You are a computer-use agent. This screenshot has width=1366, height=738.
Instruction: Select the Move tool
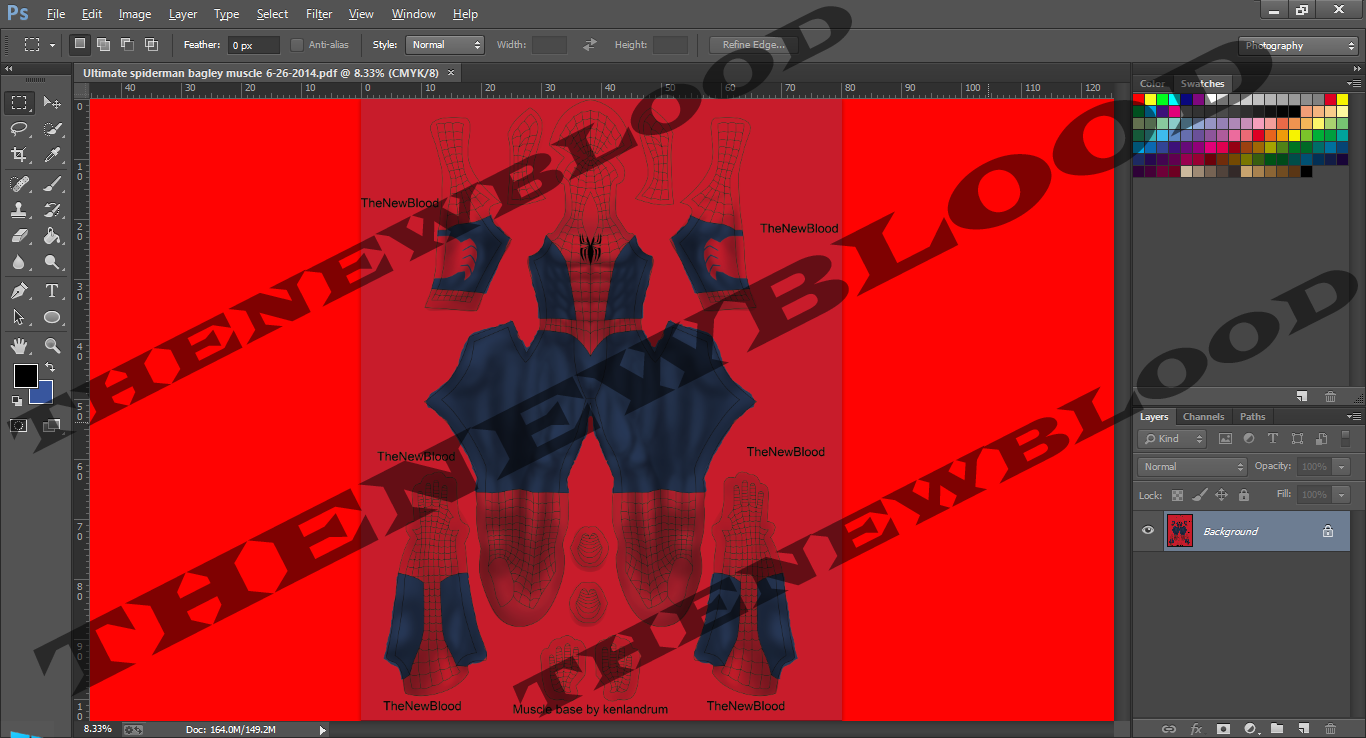click(x=52, y=103)
